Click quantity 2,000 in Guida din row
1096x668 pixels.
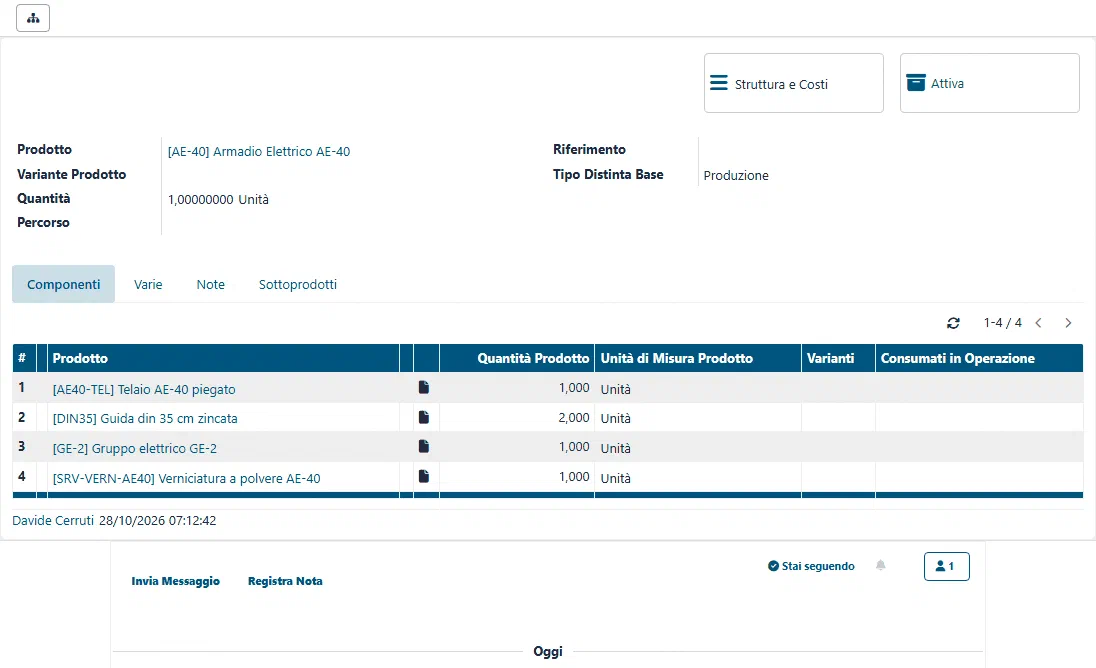pyautogui.click(x=574, y=418)
